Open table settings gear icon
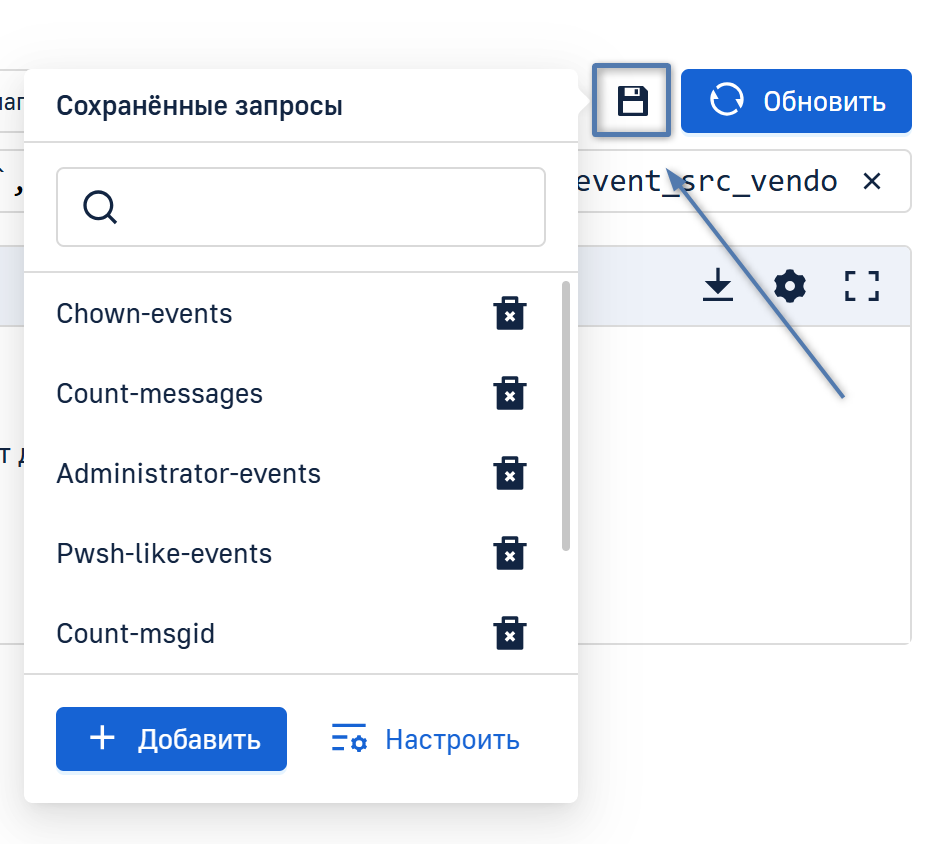The width and height of the screenshot is (943, 844). [790, 287]
